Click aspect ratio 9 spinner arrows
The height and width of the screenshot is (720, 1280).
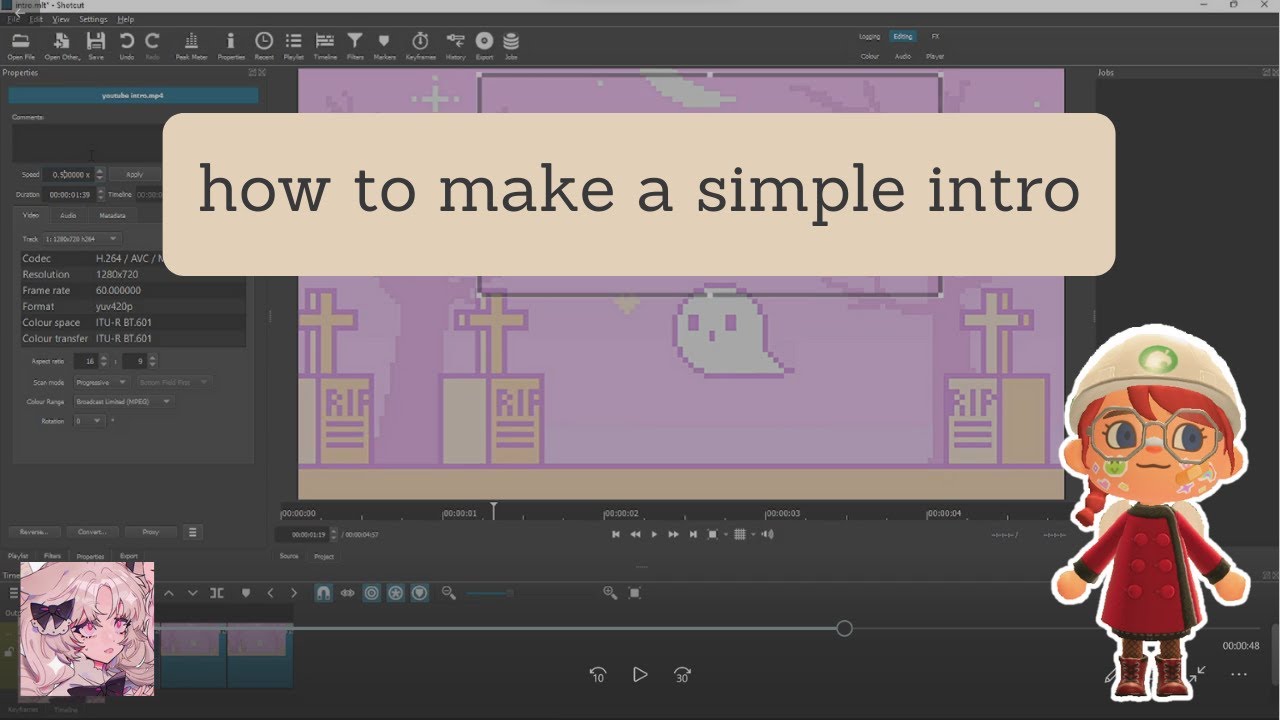click(152, 361)
